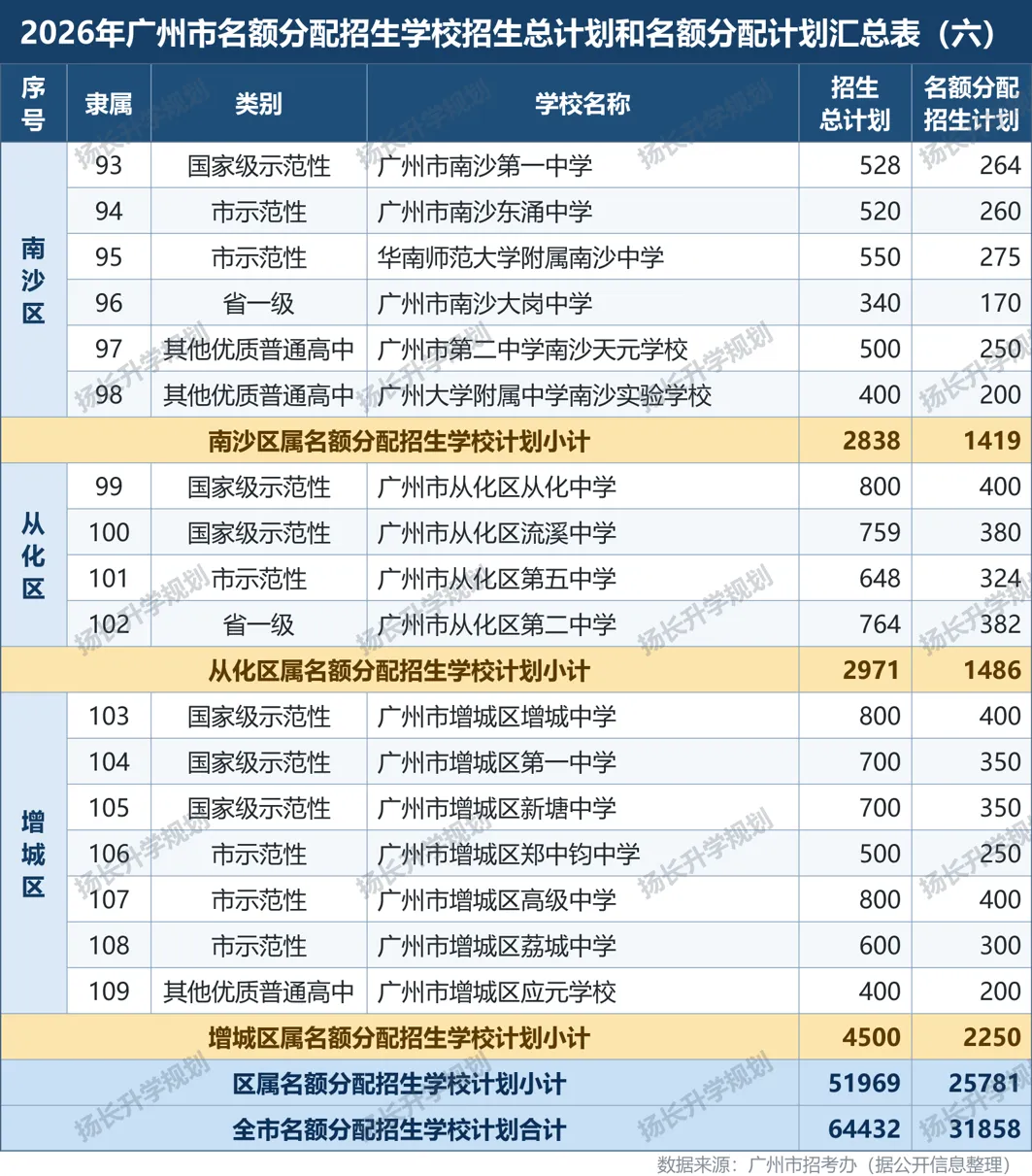Click school name '广州市从化区第五中学'
Screen dimensions: 1032x1176
[x=496, y=578]
